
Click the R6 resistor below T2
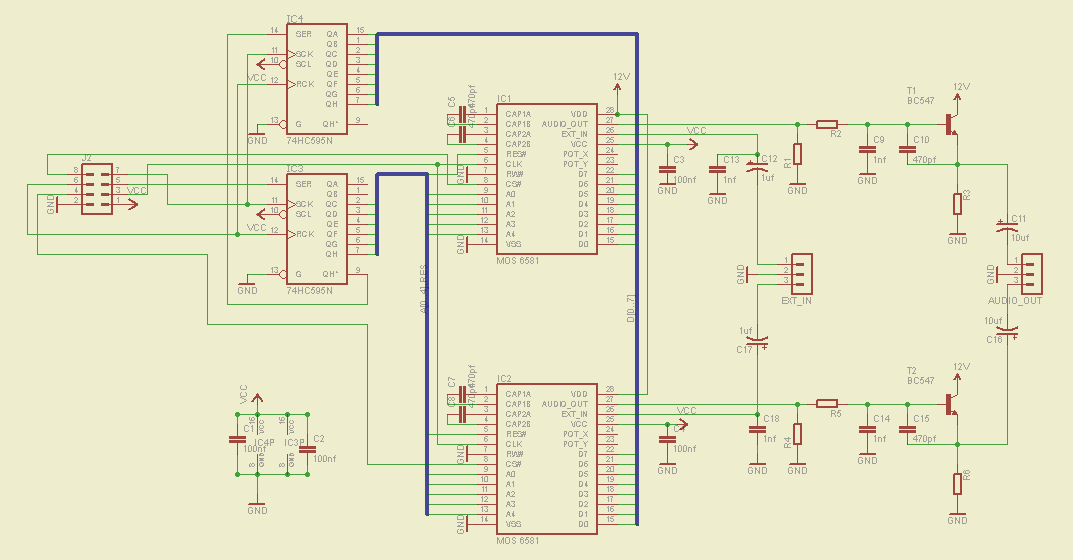click(x=957, y=484)
